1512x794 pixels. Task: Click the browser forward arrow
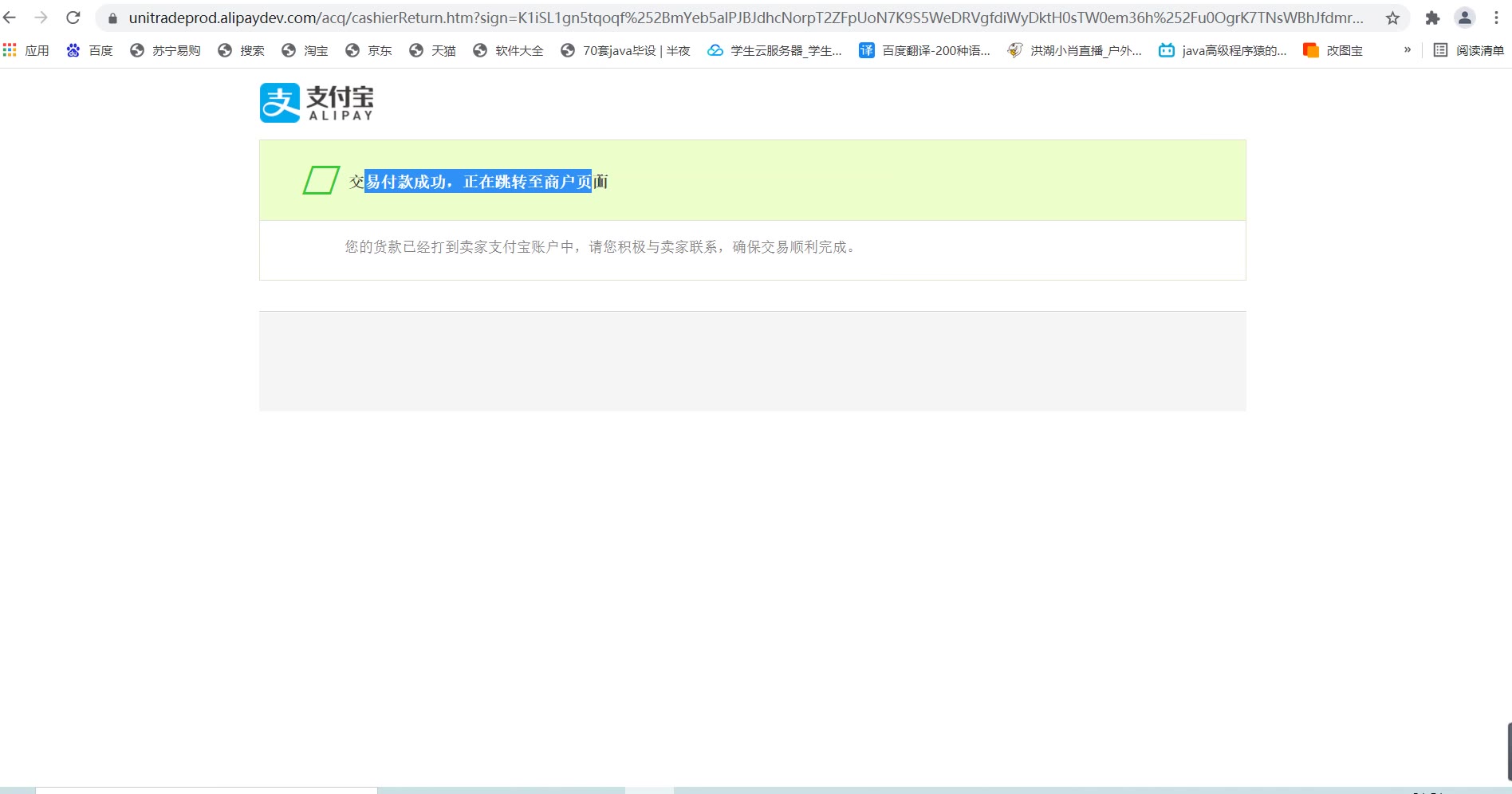click(41, 18)
